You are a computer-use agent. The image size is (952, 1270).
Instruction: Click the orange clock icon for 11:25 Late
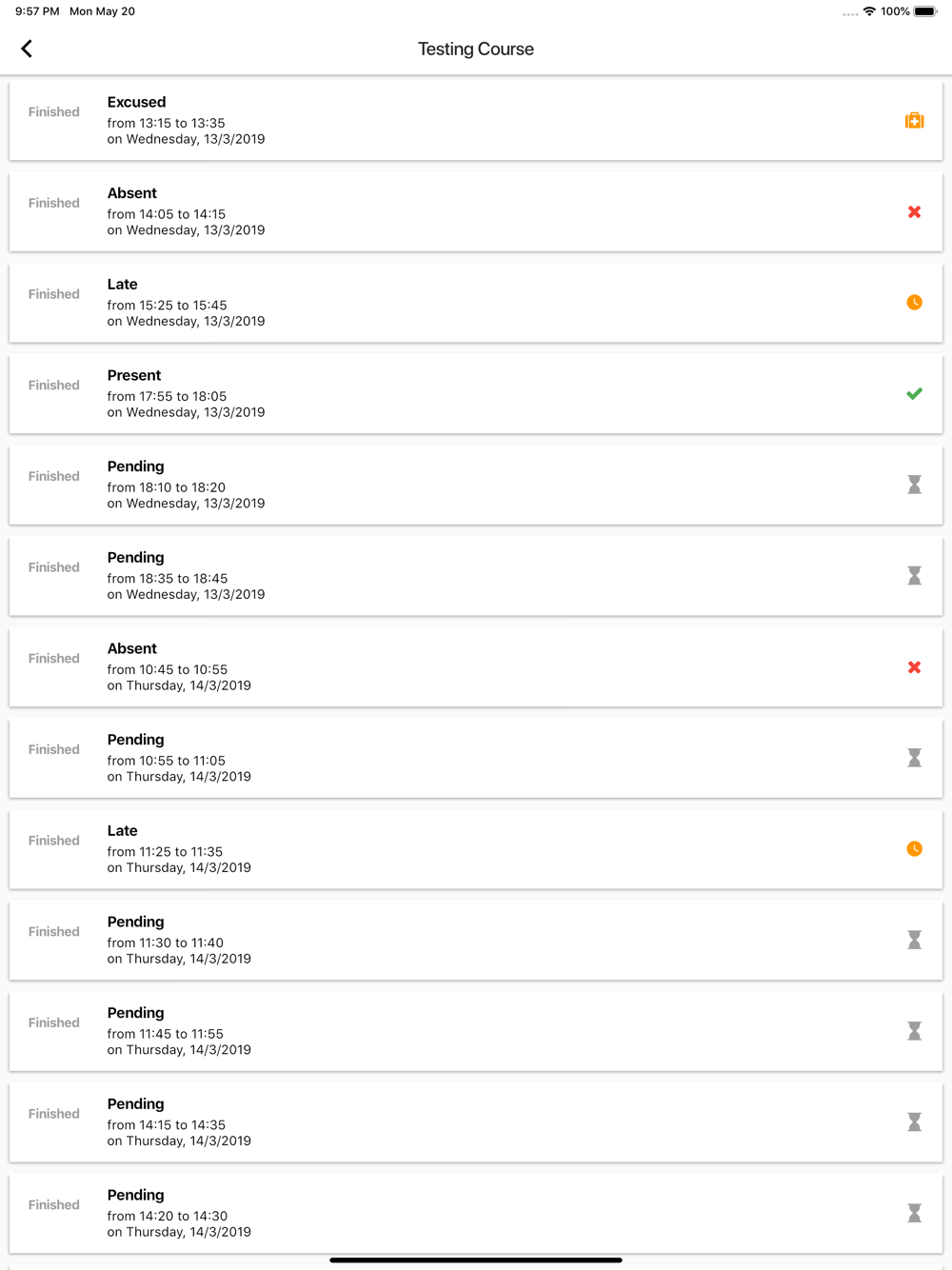(914, 849)
